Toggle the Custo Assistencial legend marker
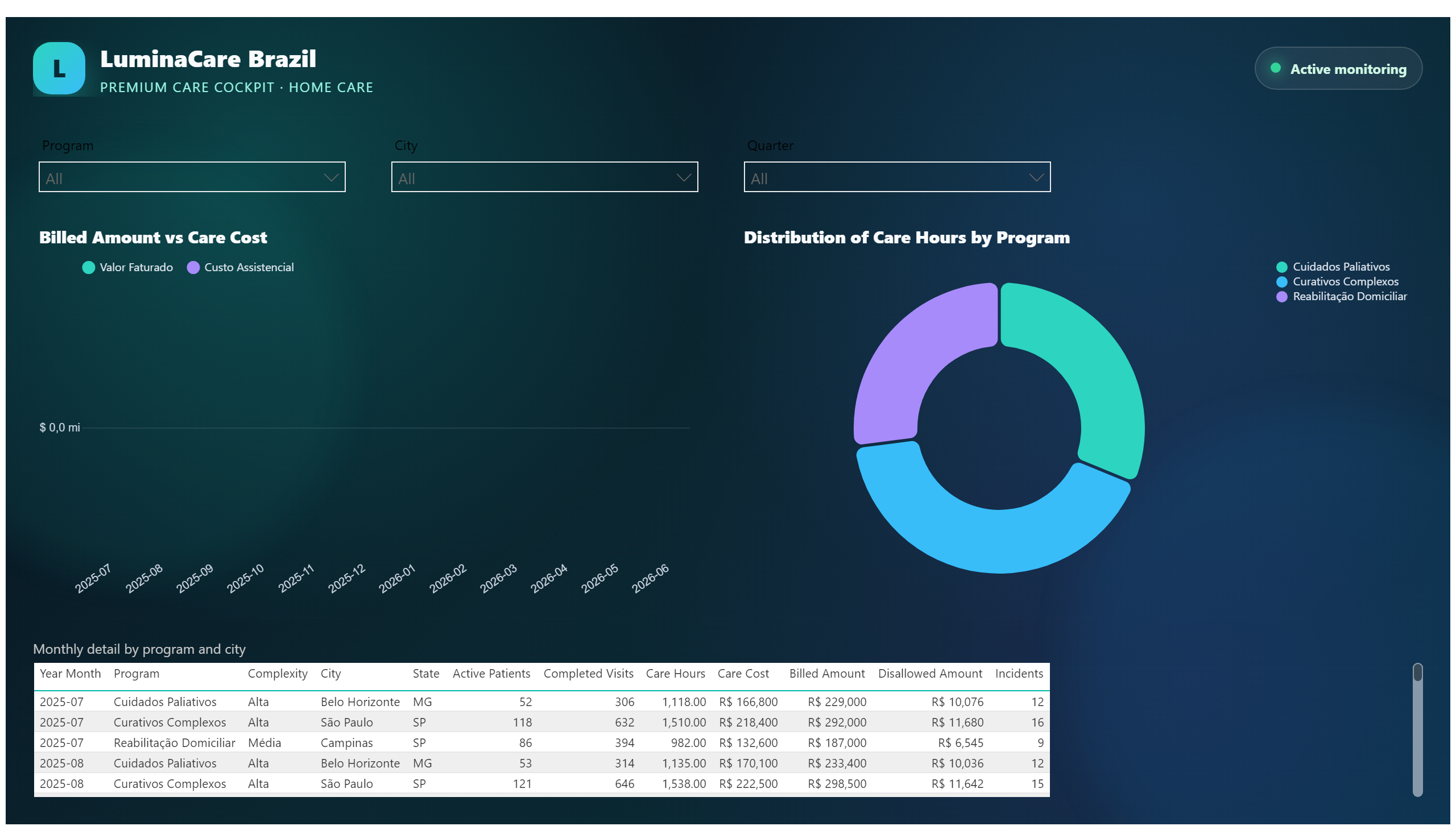The height and width of the screenshot is (830, 1456). point(193,267)
